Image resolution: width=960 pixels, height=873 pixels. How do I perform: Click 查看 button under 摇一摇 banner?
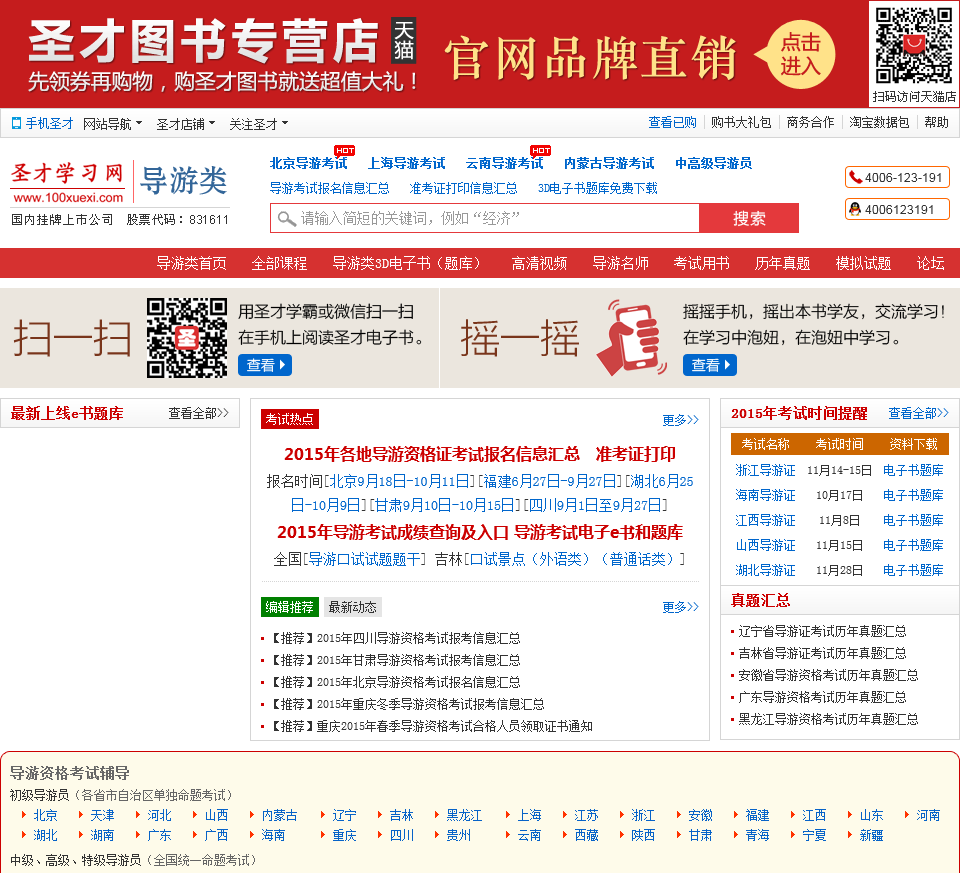pyautogui.click(x=710, y=365)
